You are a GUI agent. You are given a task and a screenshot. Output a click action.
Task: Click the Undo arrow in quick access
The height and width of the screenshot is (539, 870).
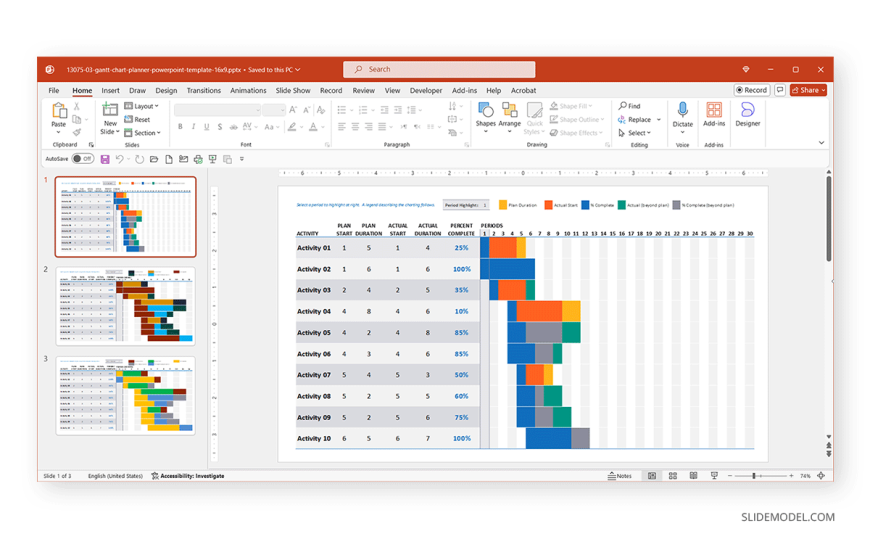119,159
